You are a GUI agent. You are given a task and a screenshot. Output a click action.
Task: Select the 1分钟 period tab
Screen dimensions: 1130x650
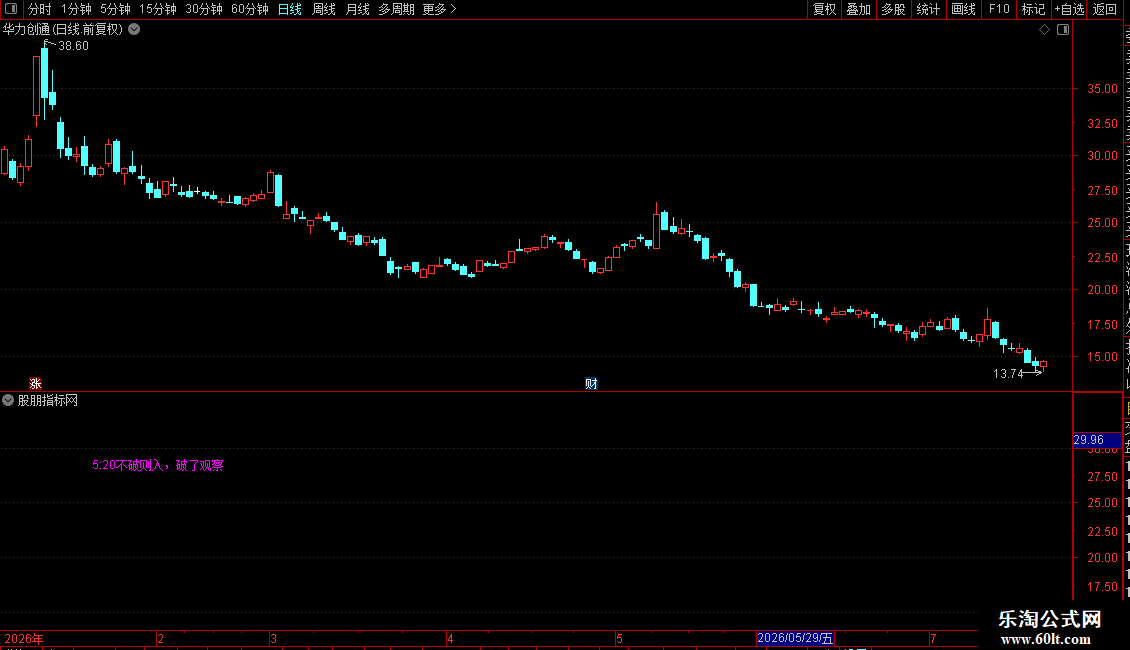pyautogui.click(x=76, y=9)
